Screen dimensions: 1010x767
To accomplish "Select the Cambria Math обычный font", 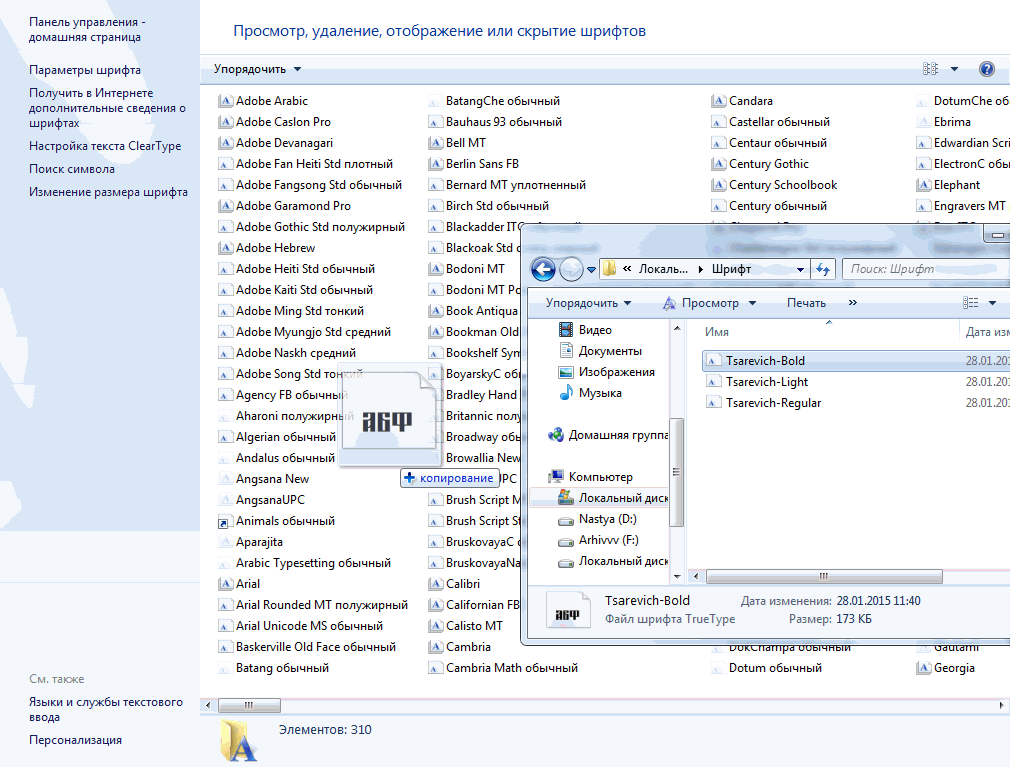I will click(x=503, y=668).
